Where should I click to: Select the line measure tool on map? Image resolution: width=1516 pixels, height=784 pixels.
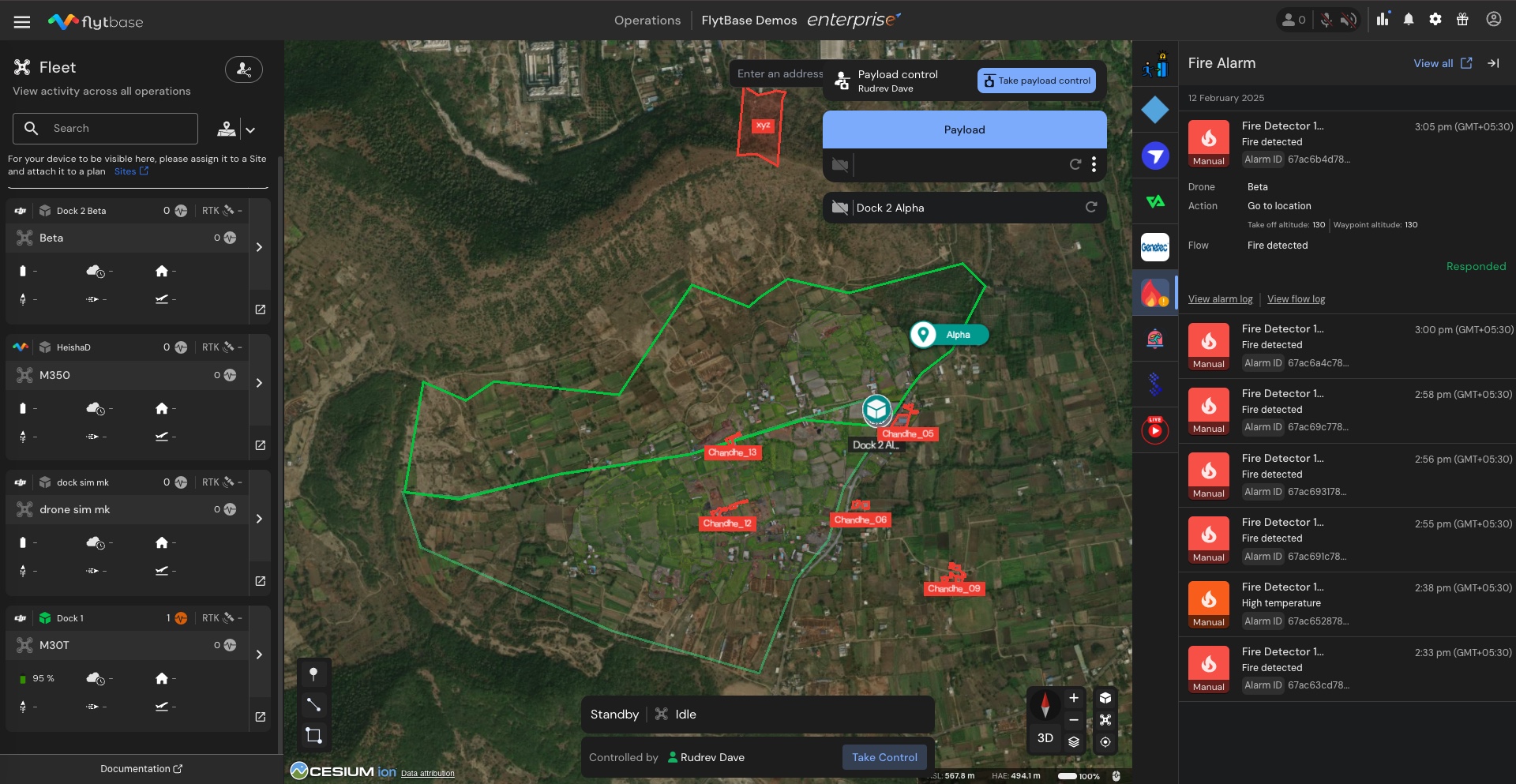[313, 704]
